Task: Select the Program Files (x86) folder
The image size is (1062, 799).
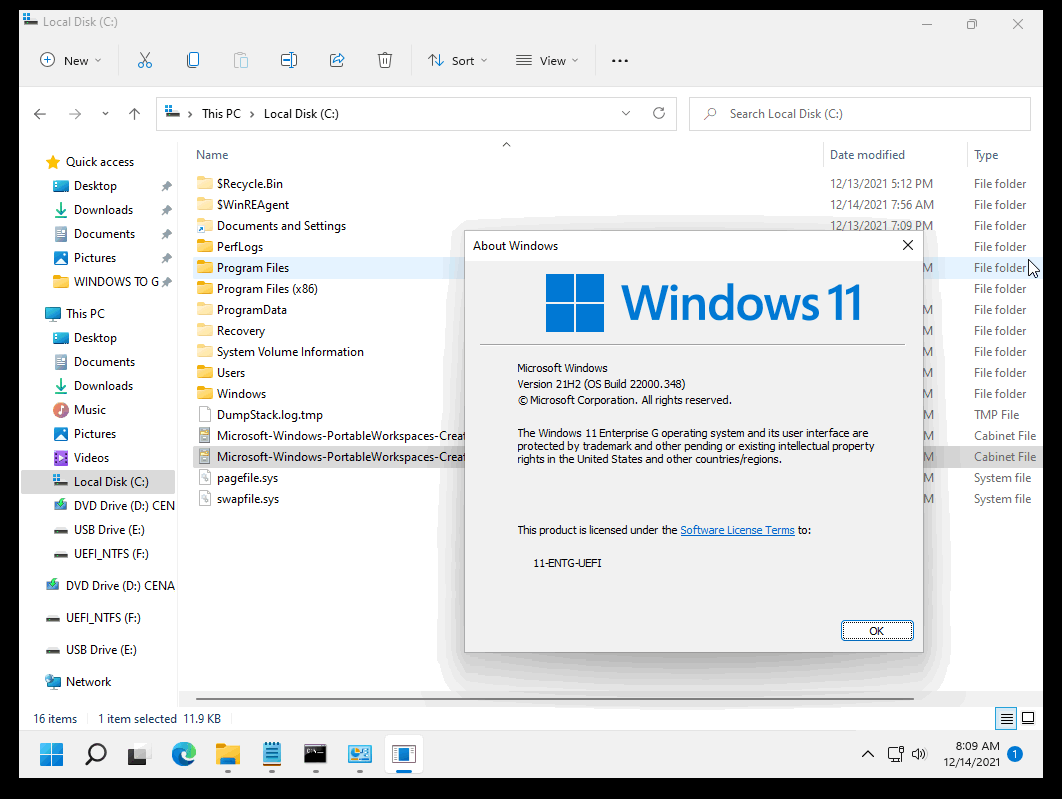Action: pyautogui.click(x=267, y=288)
